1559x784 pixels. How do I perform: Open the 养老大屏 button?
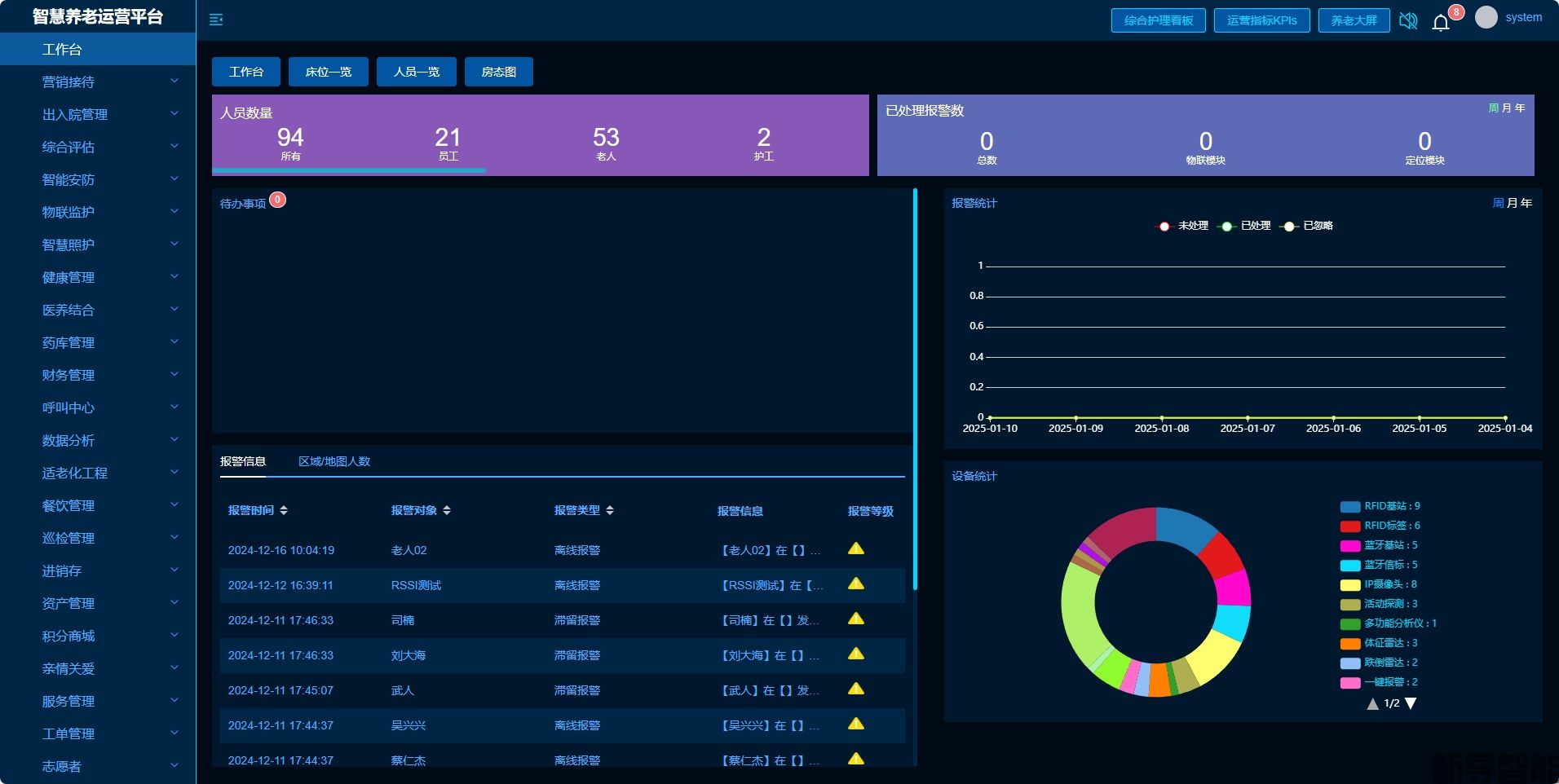click(1354, 20)
